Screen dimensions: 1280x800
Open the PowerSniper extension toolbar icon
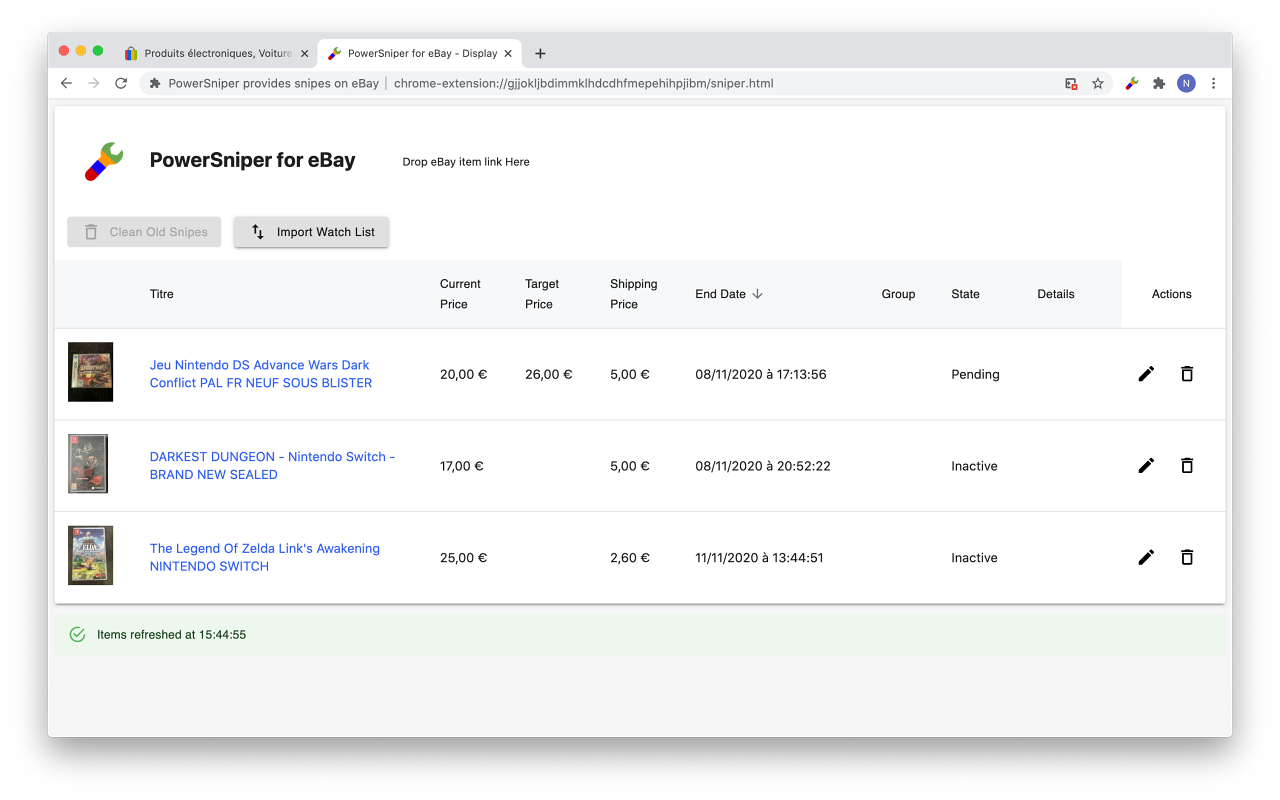[1132, 84]
